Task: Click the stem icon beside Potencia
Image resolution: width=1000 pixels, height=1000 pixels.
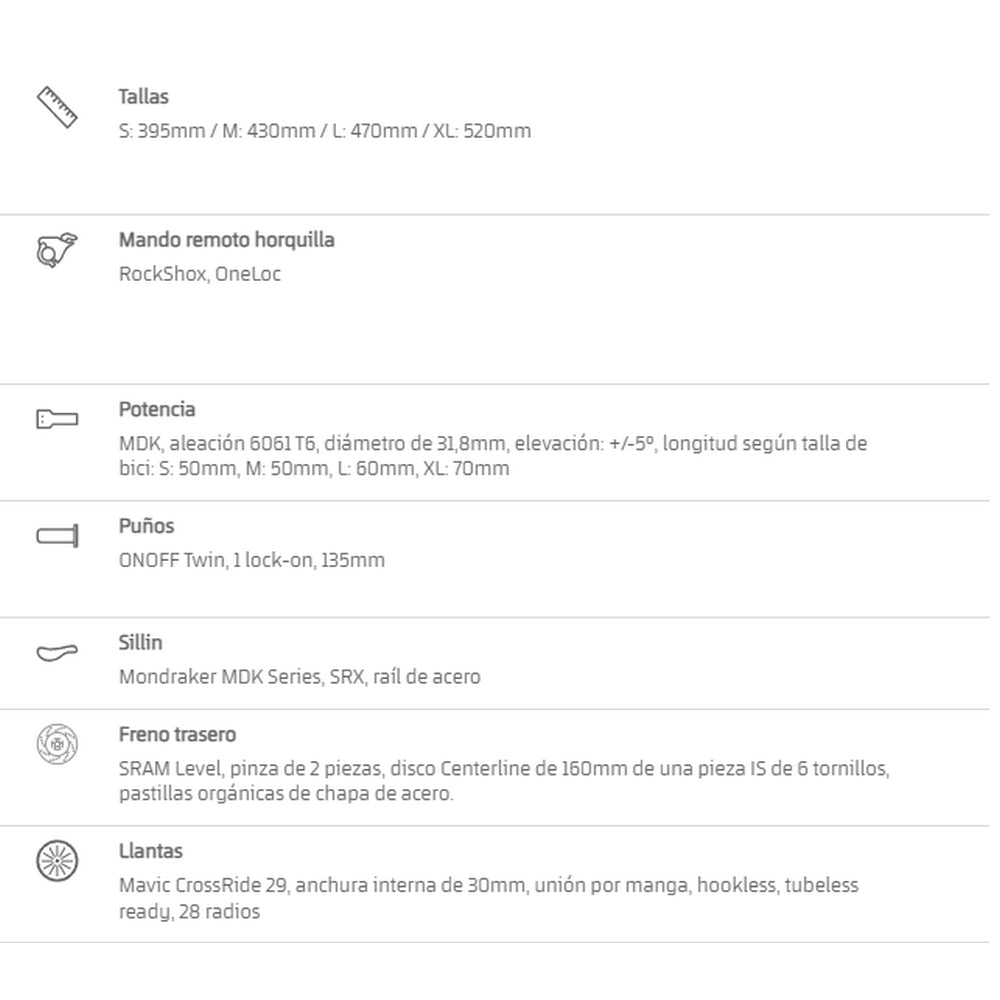Action: (57, 419)
